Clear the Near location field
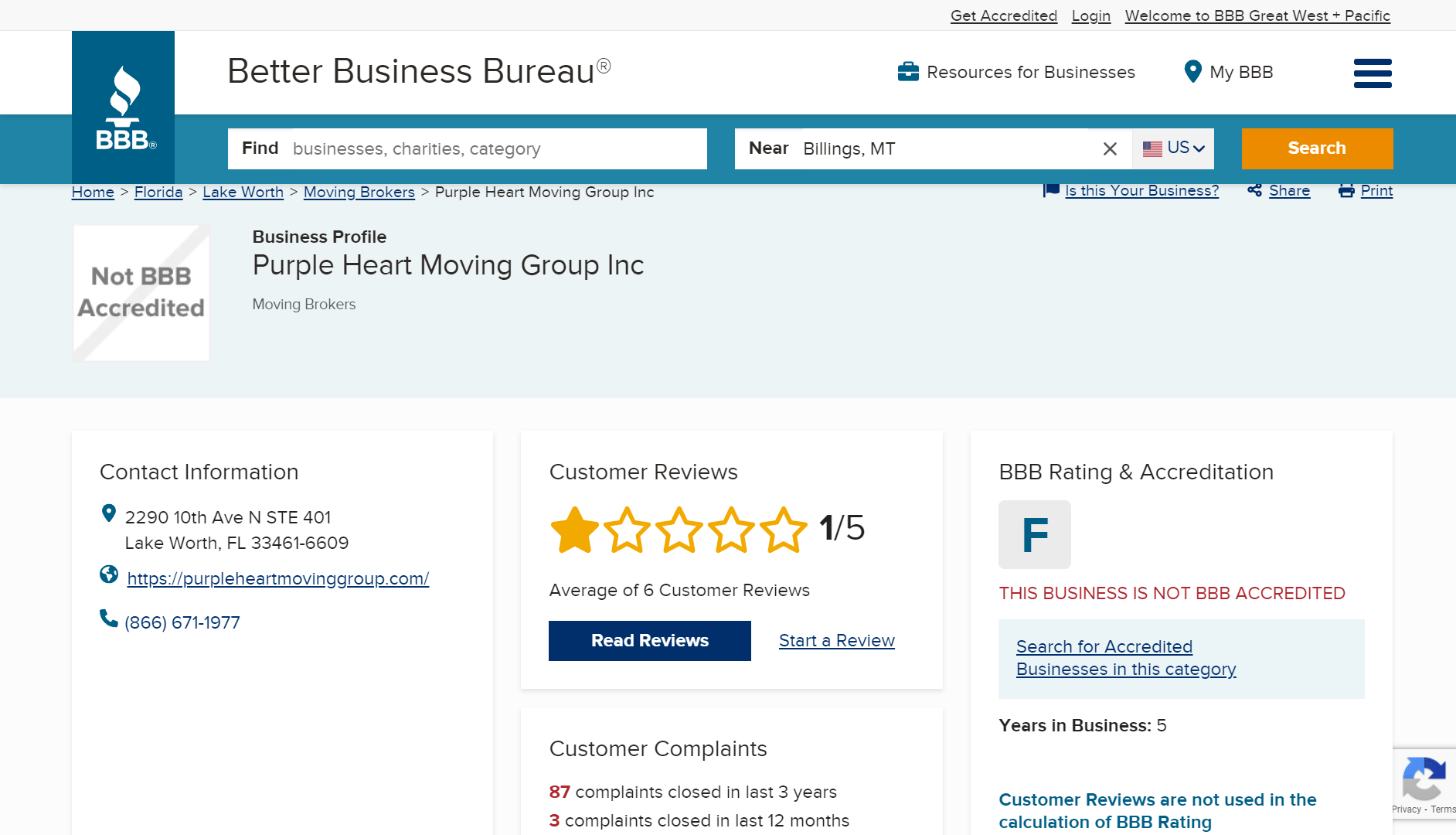 [1110, 149]
